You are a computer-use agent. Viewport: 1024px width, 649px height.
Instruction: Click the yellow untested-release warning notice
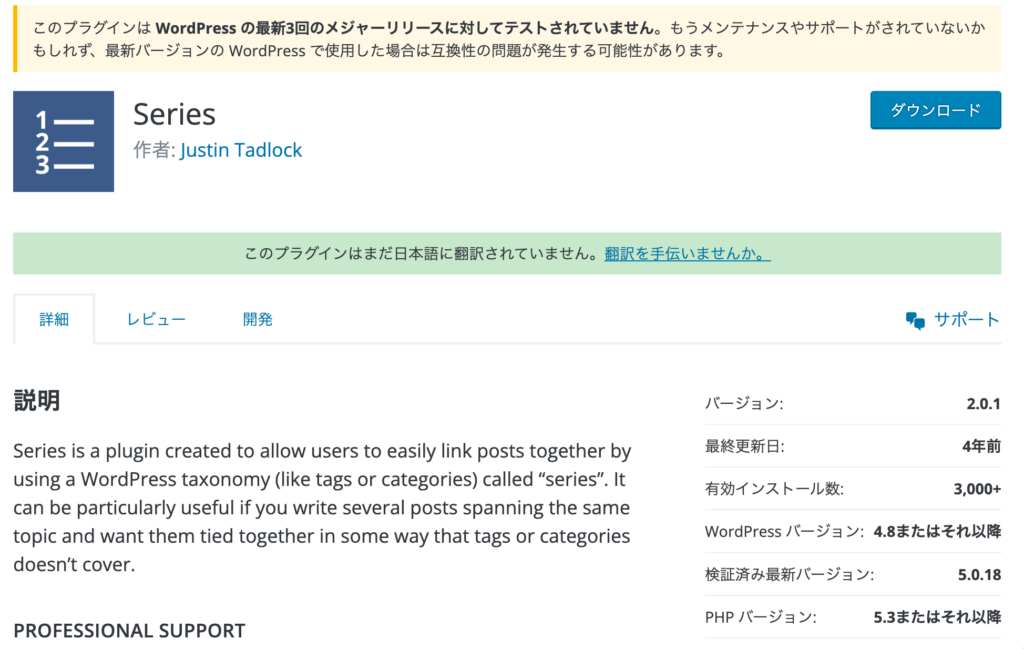click(507, 39)
